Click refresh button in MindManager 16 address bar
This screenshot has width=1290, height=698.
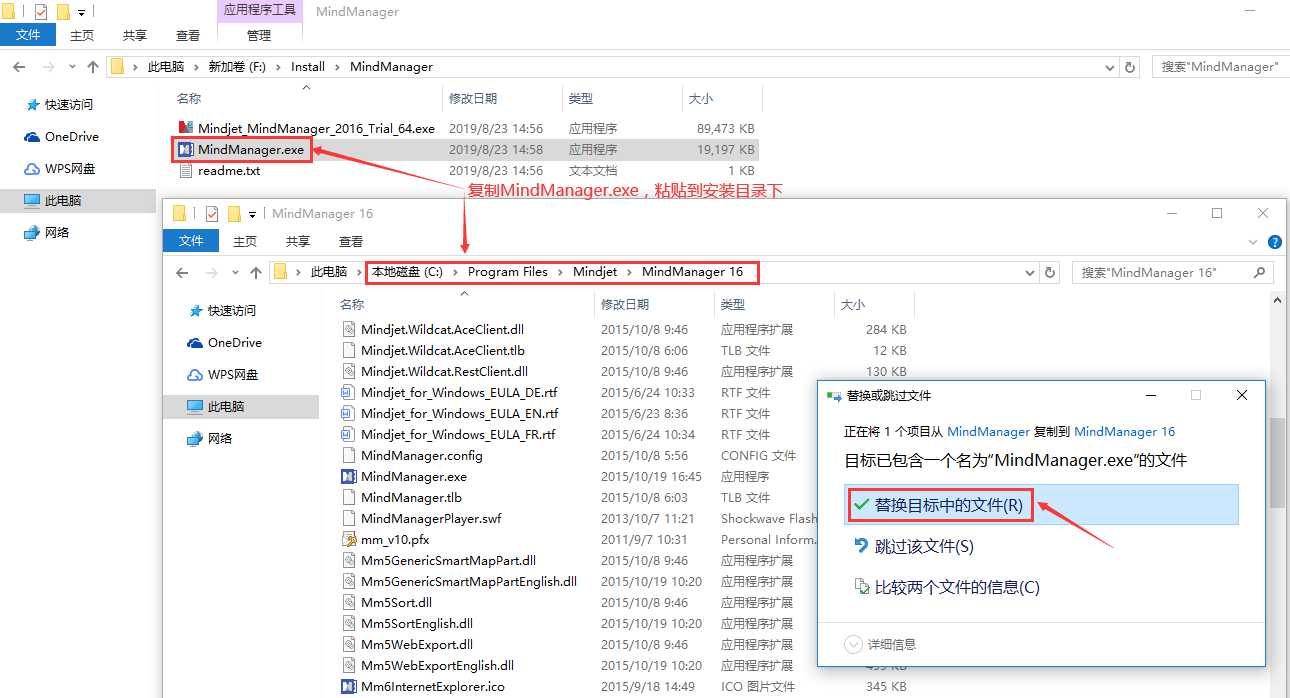tap(1050, 272)
